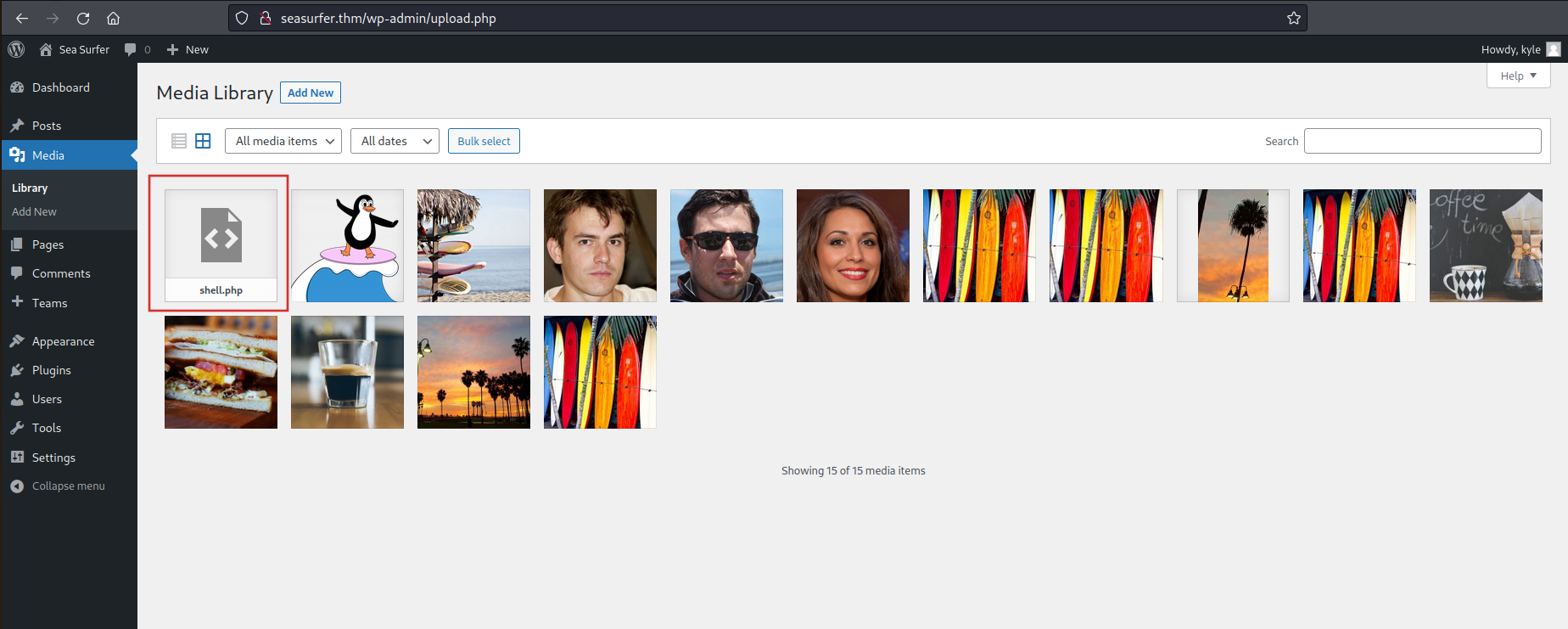
Task: Bookmark page with the star icon
Action: pos(1293,18)
